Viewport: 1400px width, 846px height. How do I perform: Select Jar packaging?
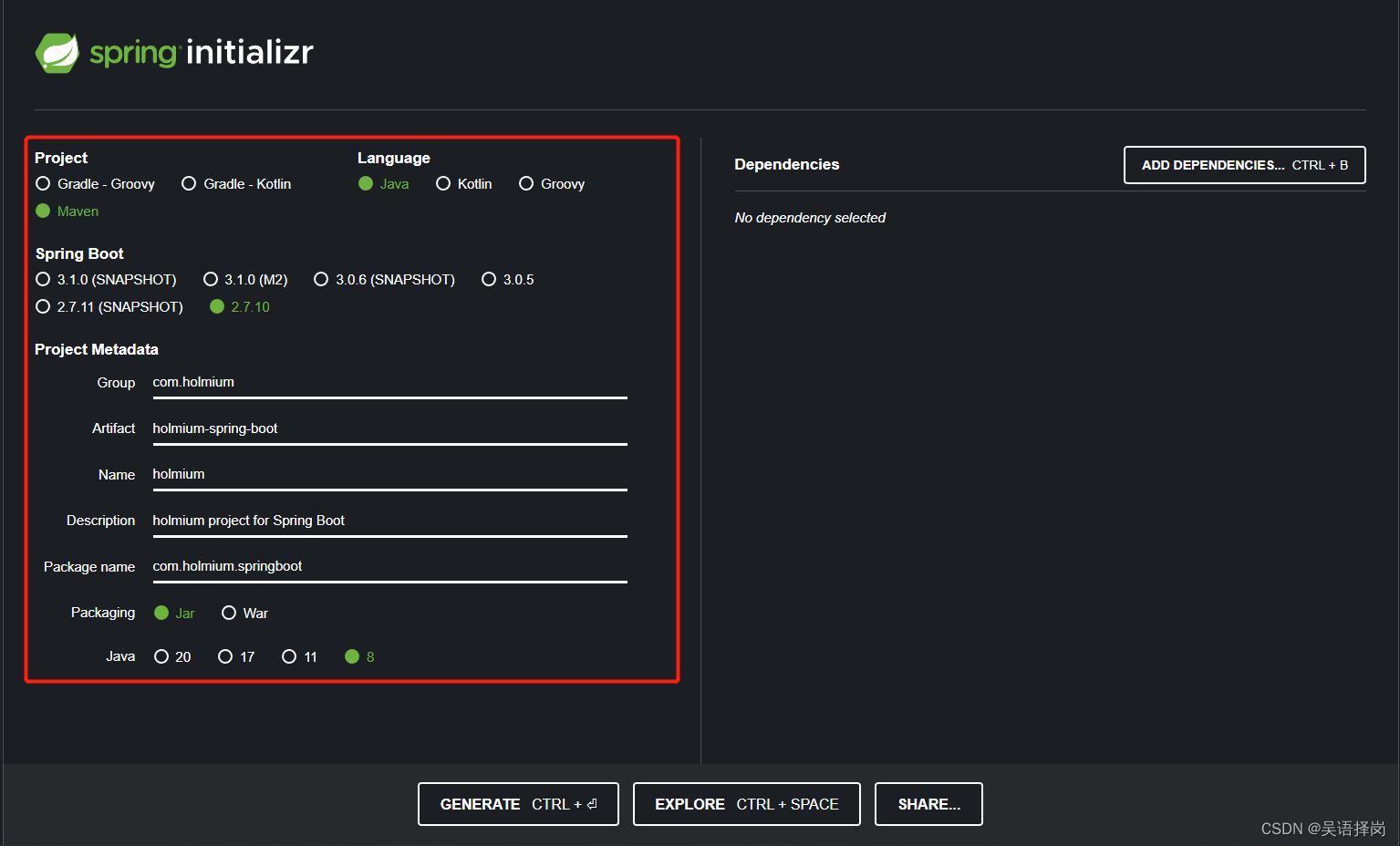(174, 614)
